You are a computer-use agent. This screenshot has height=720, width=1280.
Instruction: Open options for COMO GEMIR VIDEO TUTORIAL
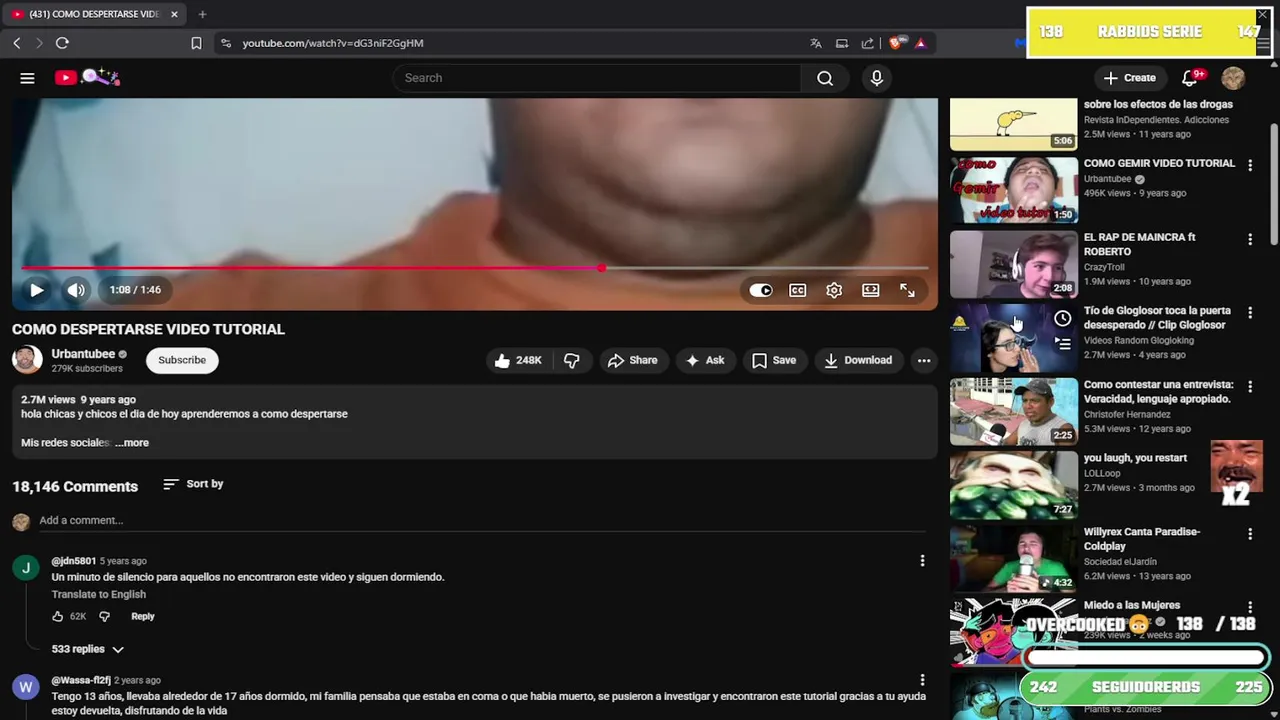pyautogui.click(x=1250, y=165)
